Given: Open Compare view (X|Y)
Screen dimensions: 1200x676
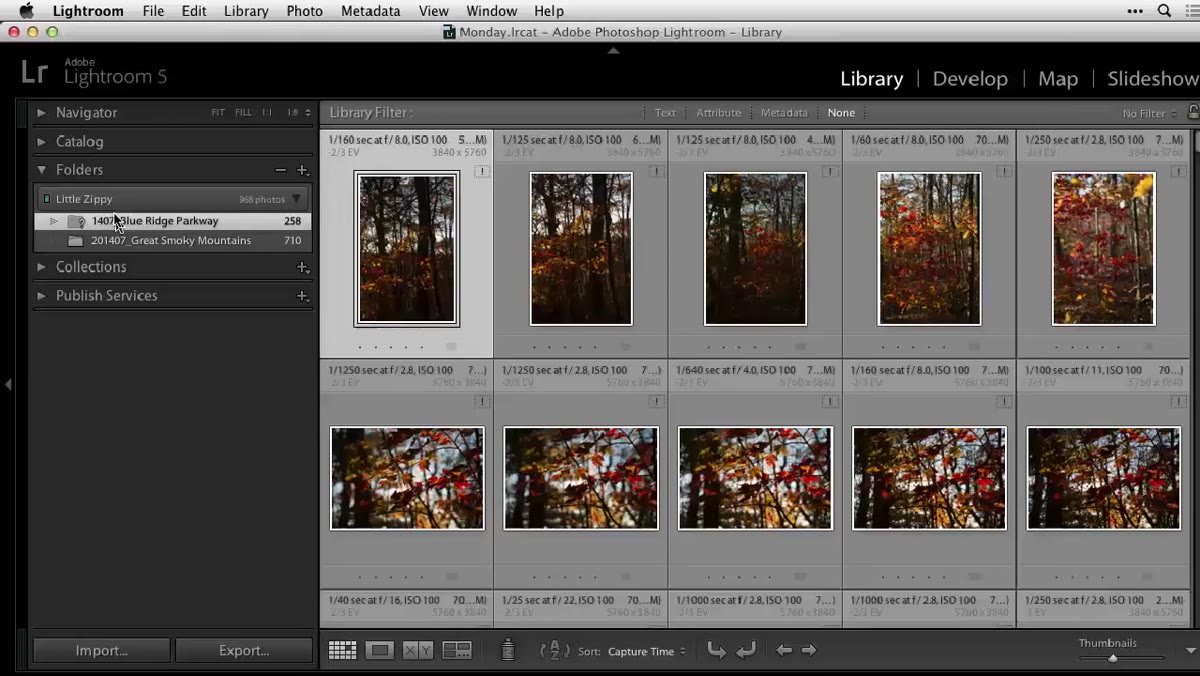Looking at the screenshot, I should [x=418, y=650].
